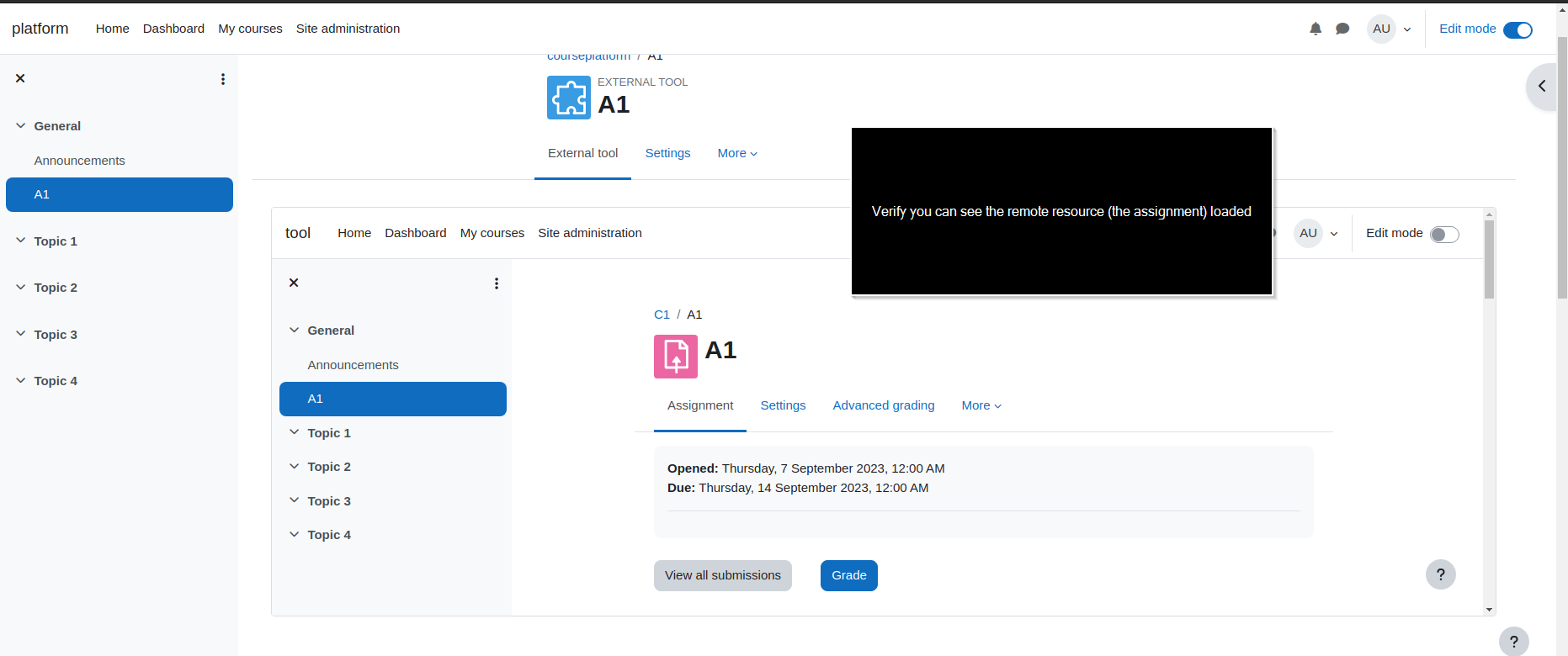Open the platform footer help question mark
Image resolution: width=1568 pixels, height=656 pixels.
(x=1514, y=643)
